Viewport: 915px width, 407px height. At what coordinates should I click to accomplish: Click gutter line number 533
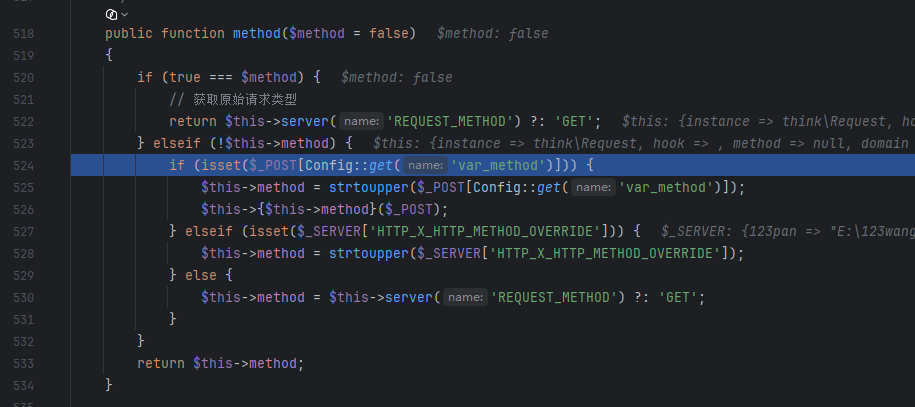pyautogui.click(x=23, y=364)
